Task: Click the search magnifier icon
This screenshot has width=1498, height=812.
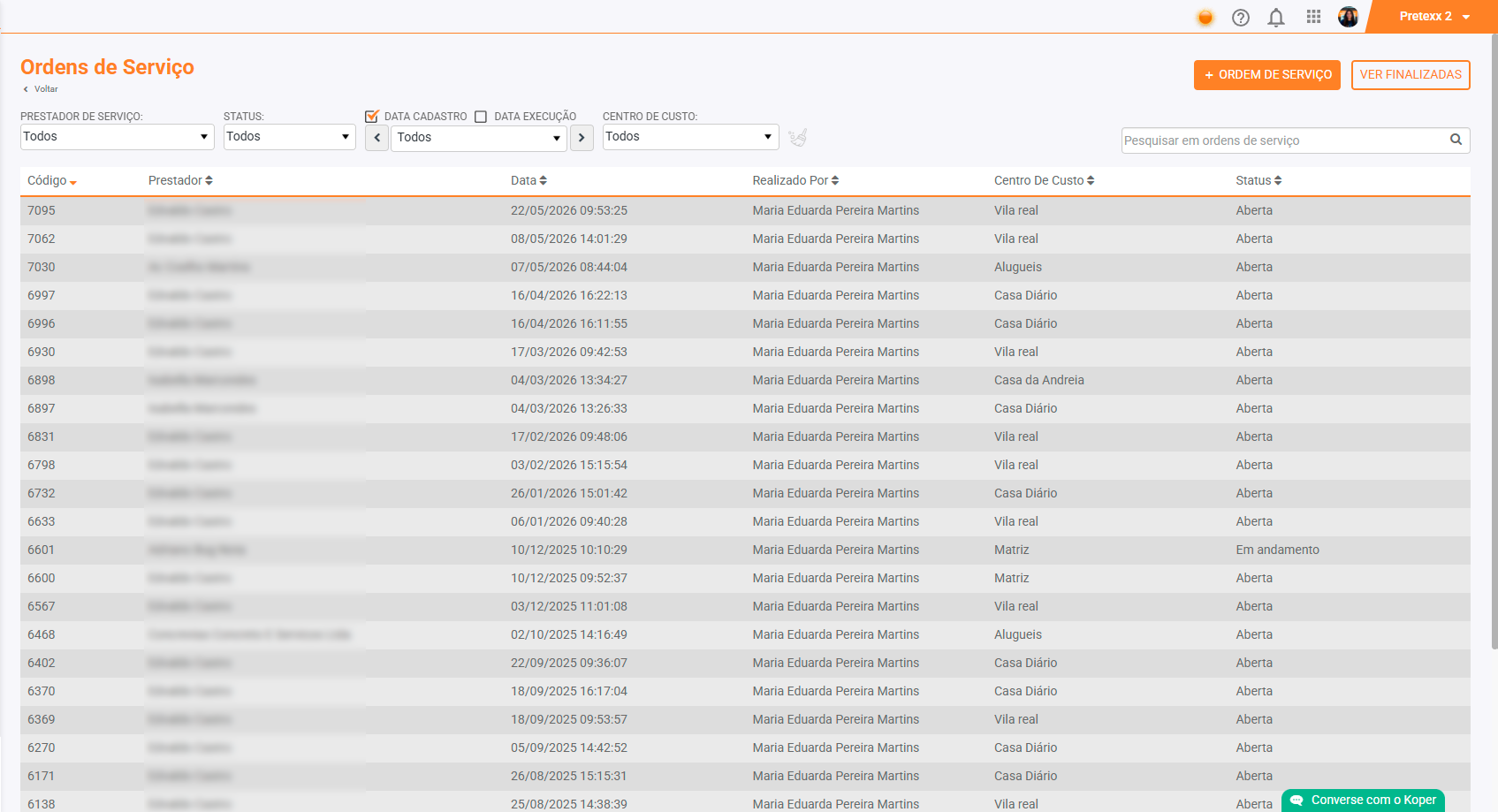Action: pos(1456,140)
